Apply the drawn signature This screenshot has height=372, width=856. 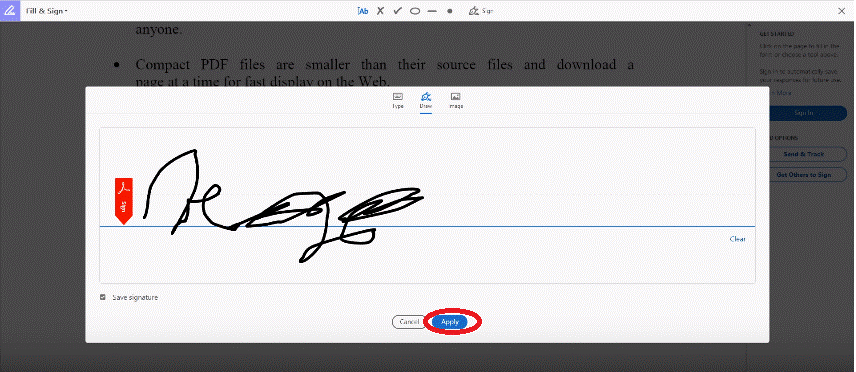pos(450,322)
